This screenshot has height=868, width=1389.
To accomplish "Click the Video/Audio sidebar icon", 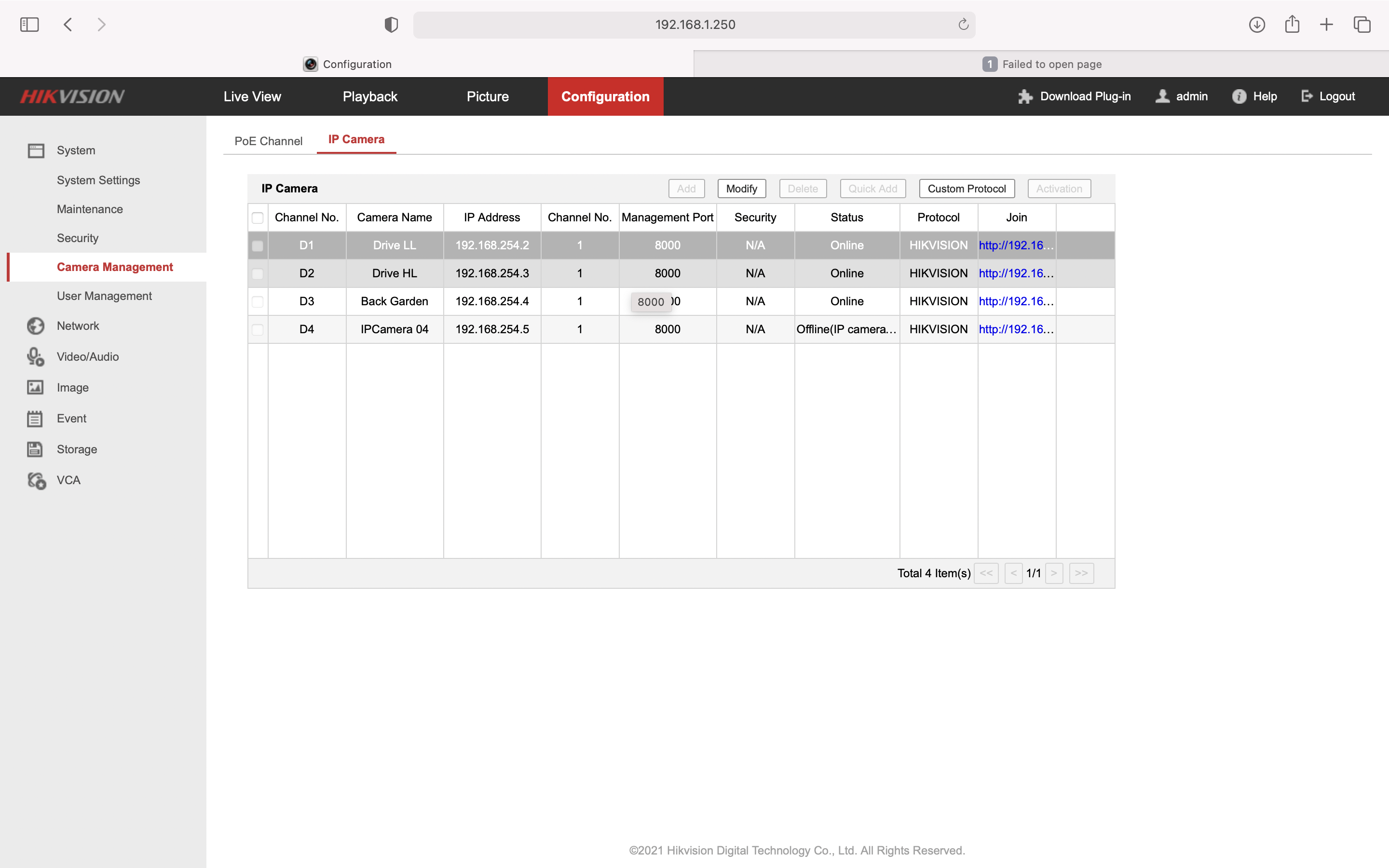I will pos(35,356).
